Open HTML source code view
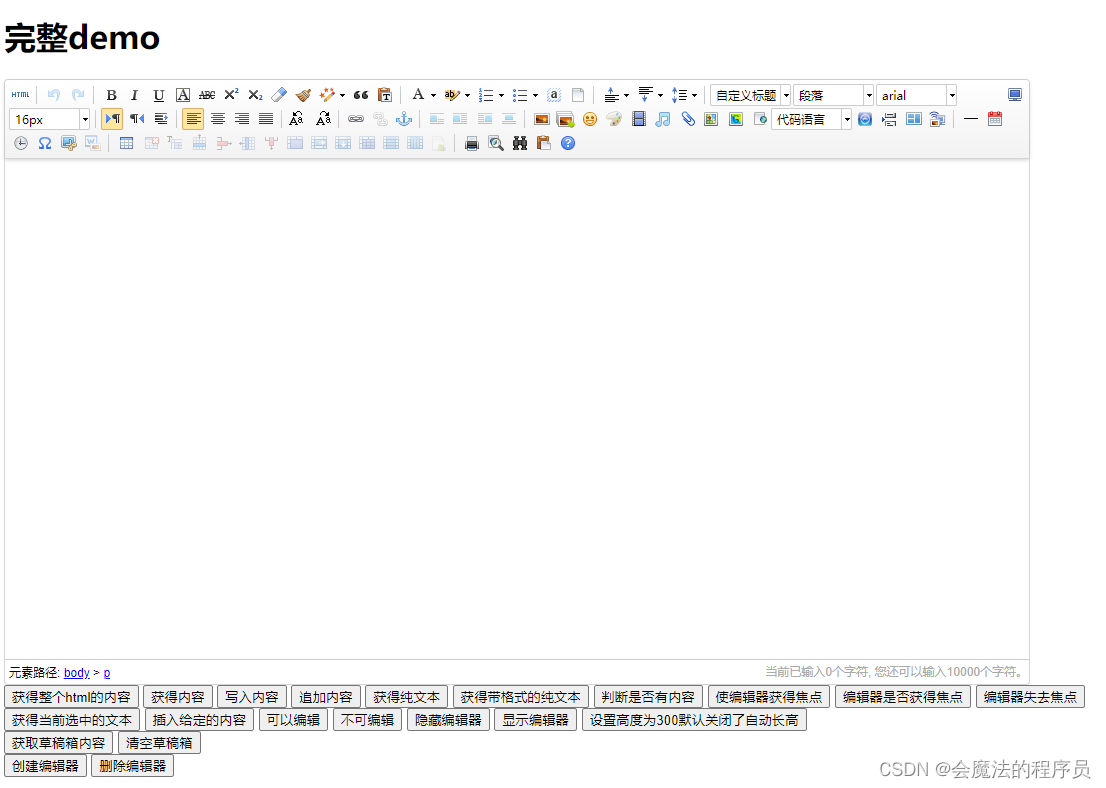Viewport: 1106px width, 788px height. click(x=20, y=95)
